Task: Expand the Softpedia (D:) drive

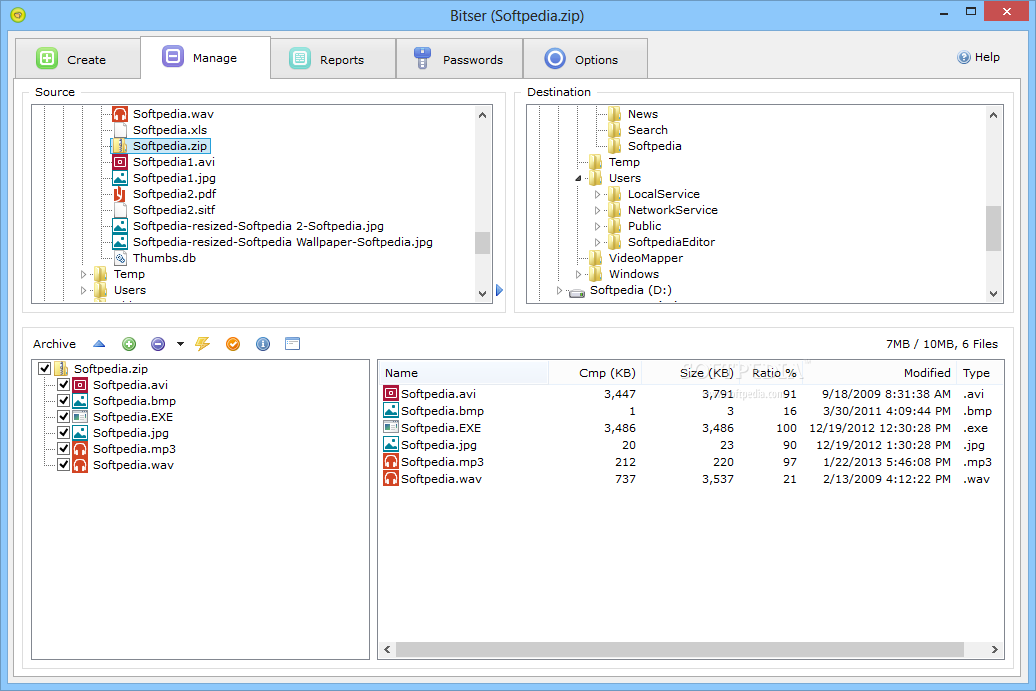Action: tap(559, 290)
